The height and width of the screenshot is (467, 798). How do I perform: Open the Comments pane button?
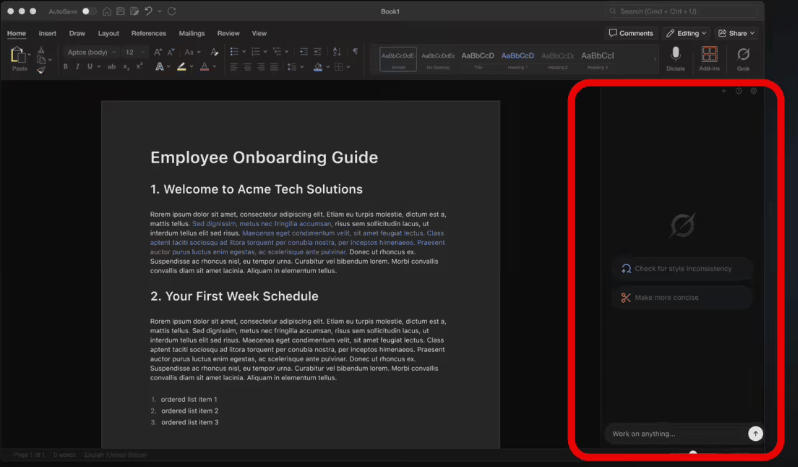pyautogui.click(x=631, y=33)
